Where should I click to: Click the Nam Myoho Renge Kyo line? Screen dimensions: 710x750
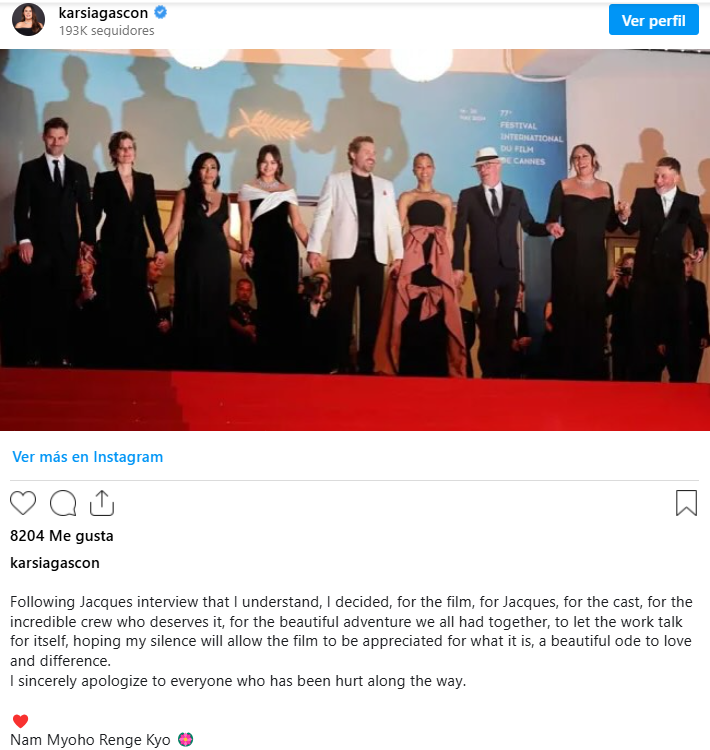(90, 739)
